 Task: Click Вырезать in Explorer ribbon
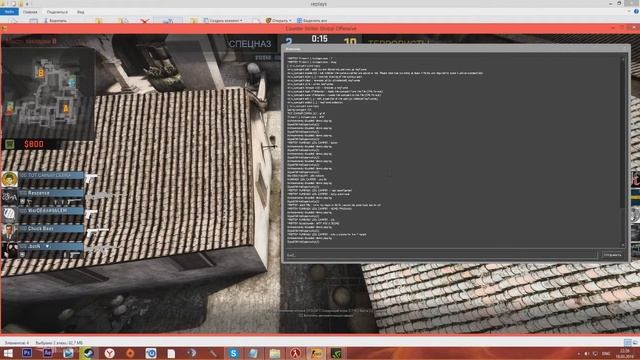click(56, 20)
